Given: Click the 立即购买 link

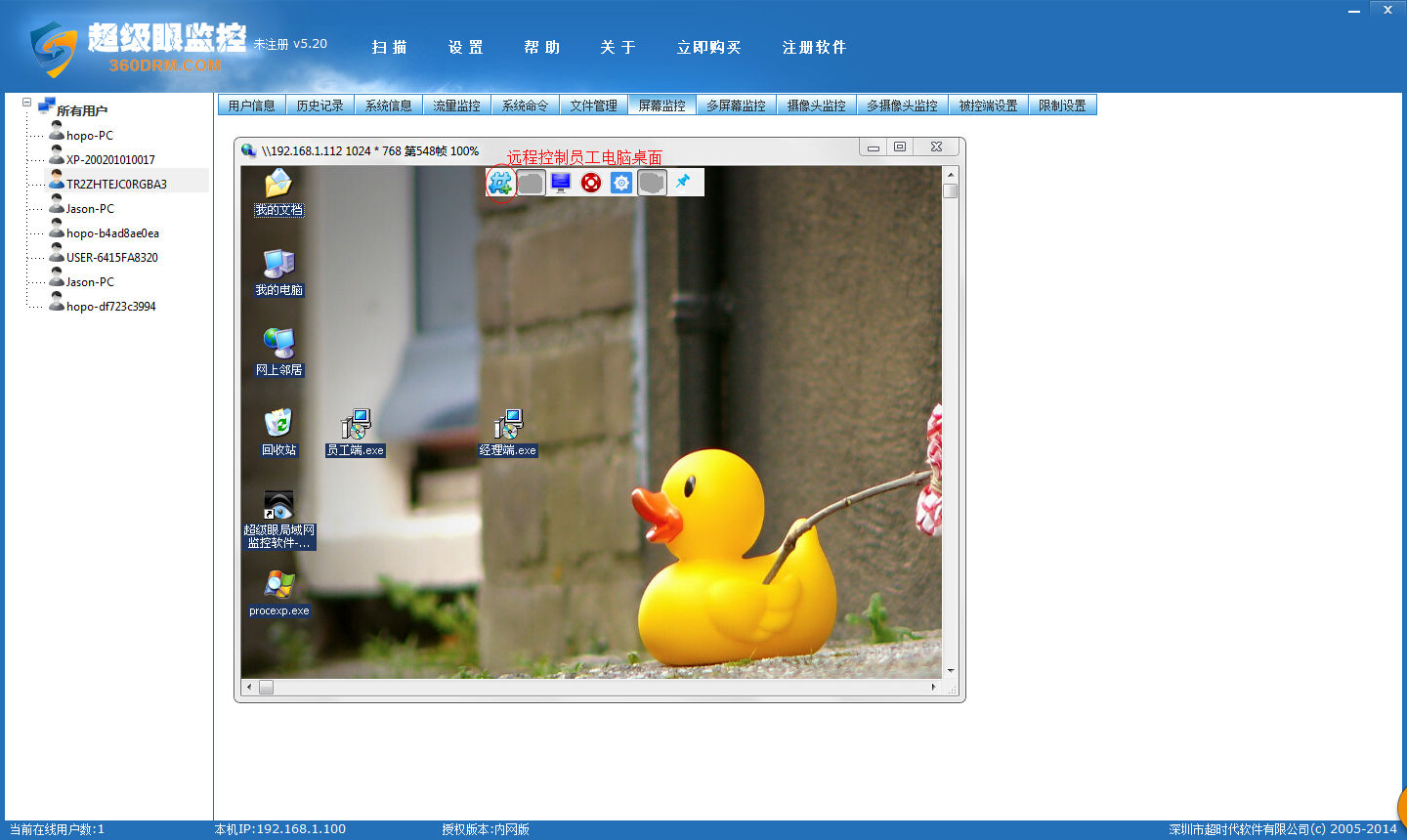Looking at the screenshot, I should tap(708, 47).
